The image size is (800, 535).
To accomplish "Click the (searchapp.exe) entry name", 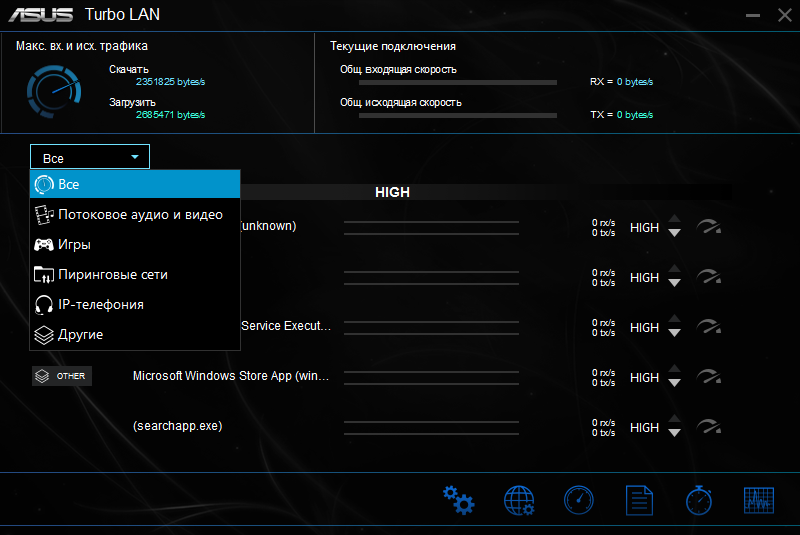I will click(x=178, y=426).
